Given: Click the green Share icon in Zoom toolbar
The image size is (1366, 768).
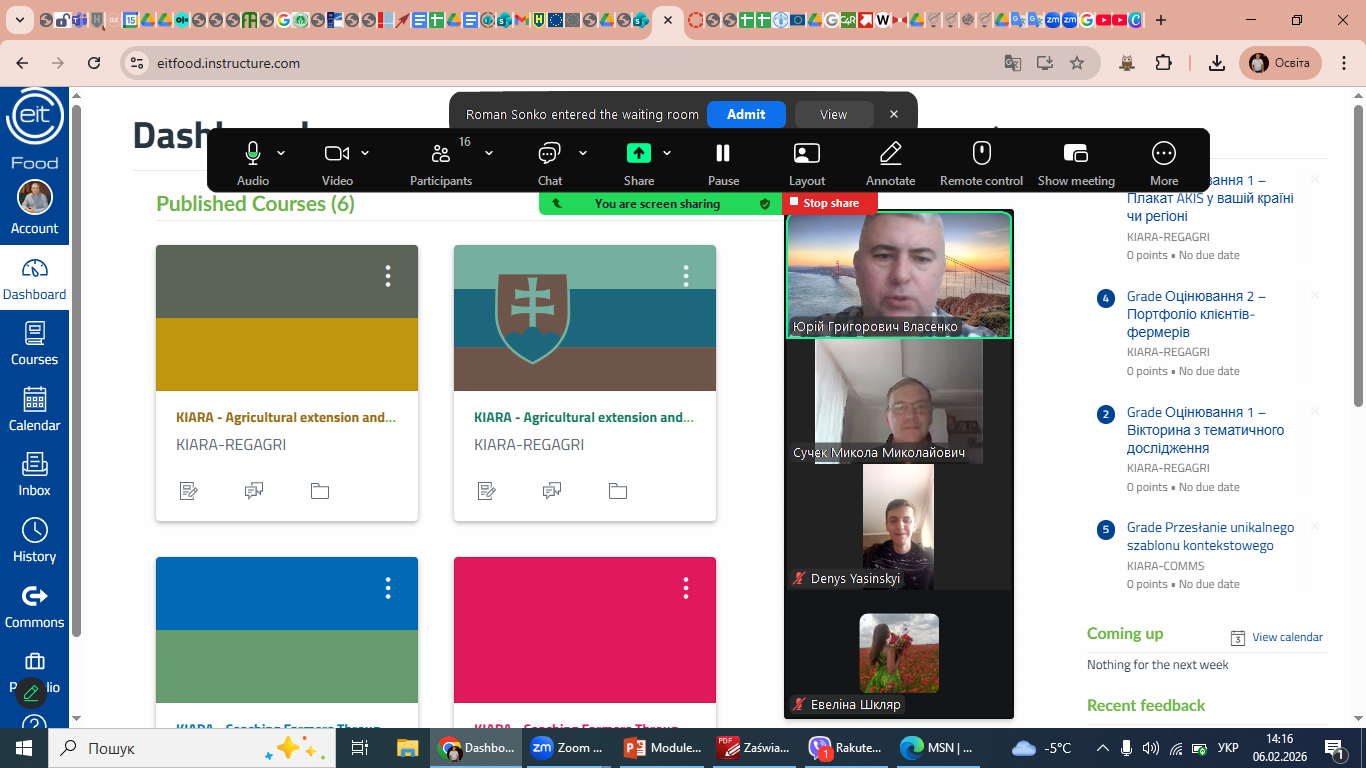Looking at the screenshot, I should [x=638, y=153].
